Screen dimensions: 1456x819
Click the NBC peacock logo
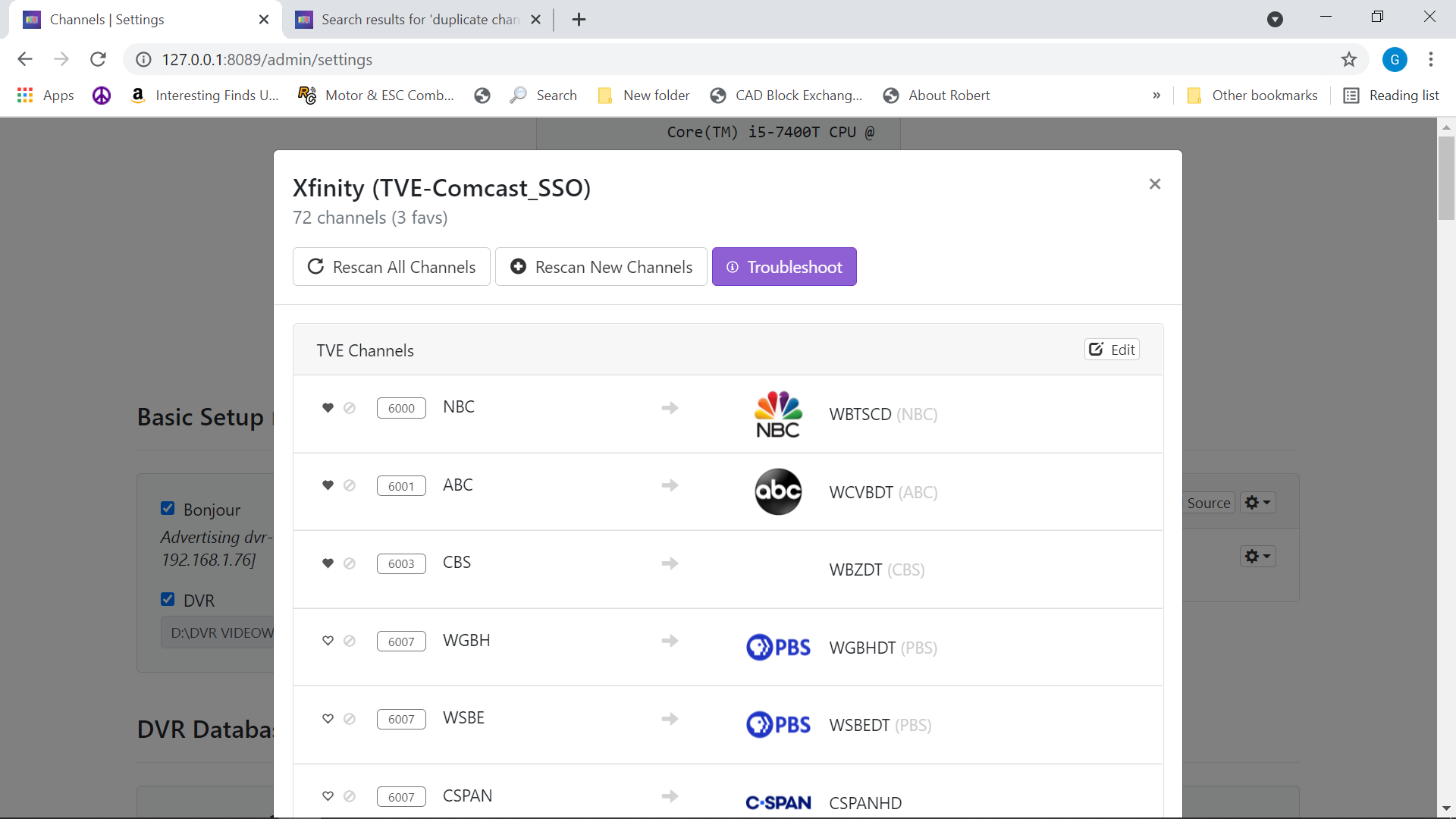[x=778, y=414]
